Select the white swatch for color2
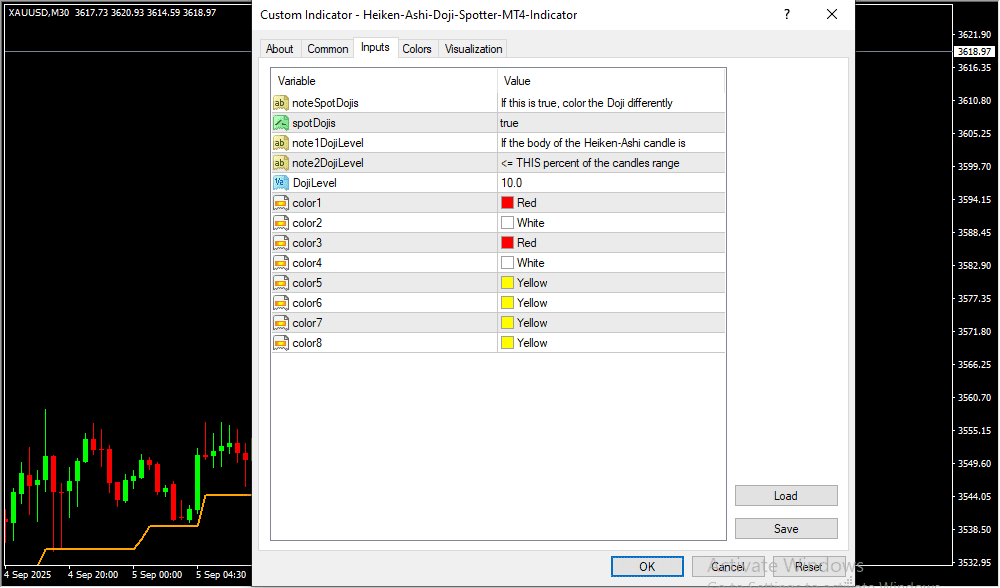1000x588 pixels. point(508,223)
